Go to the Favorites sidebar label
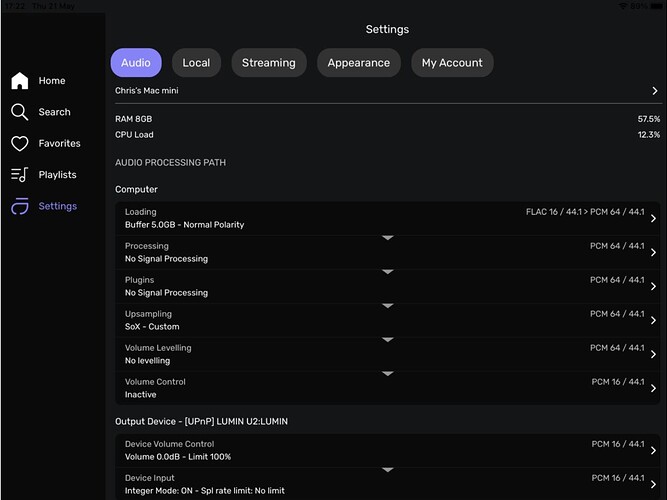 pos(60,143)
